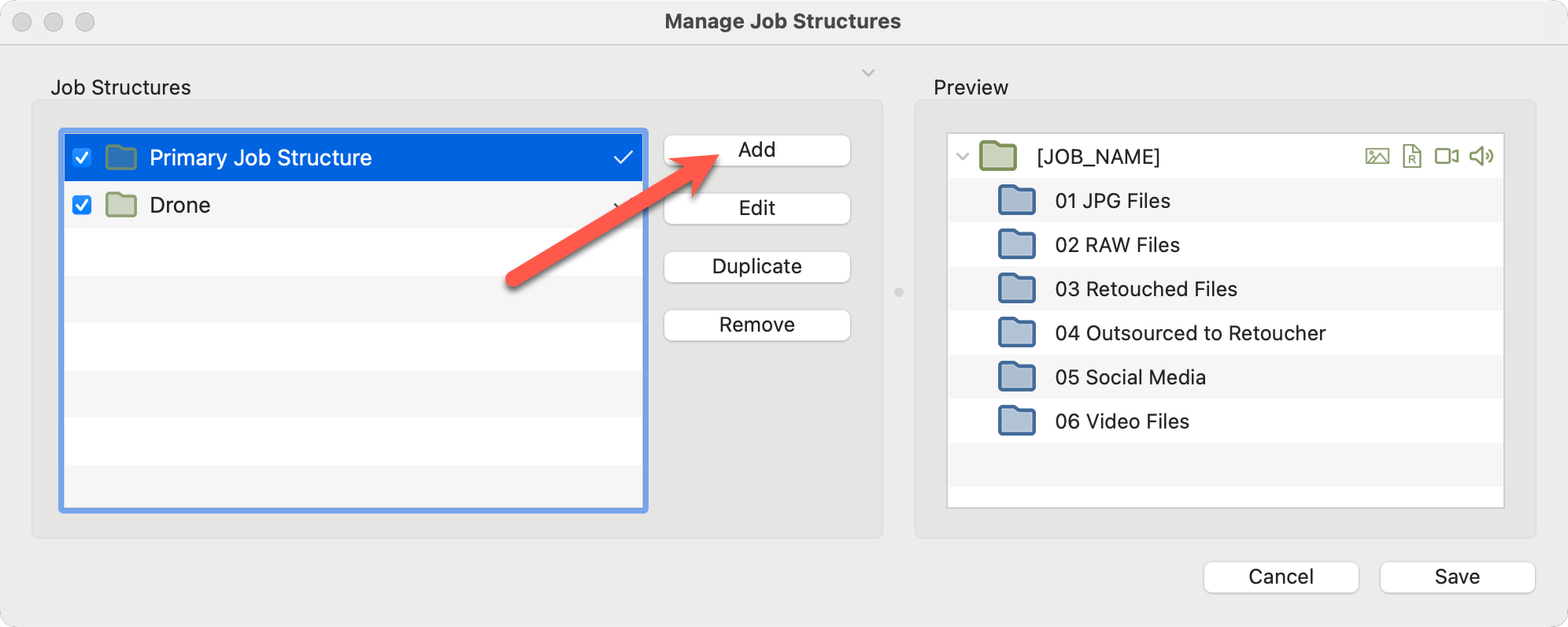
Task: Click the video camera icon
Action: tap(1446, 156)
